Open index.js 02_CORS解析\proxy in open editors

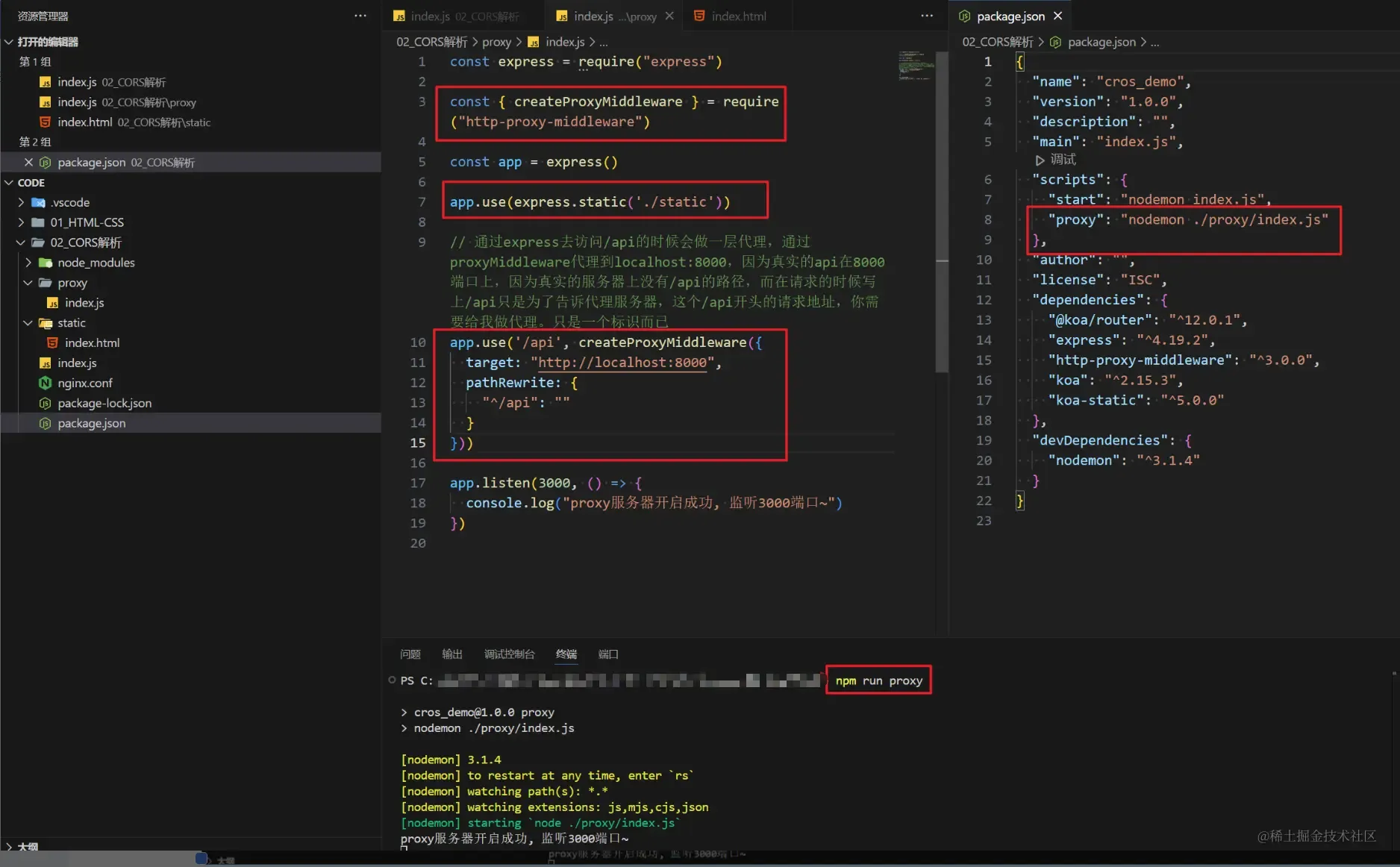pos(190,102)
